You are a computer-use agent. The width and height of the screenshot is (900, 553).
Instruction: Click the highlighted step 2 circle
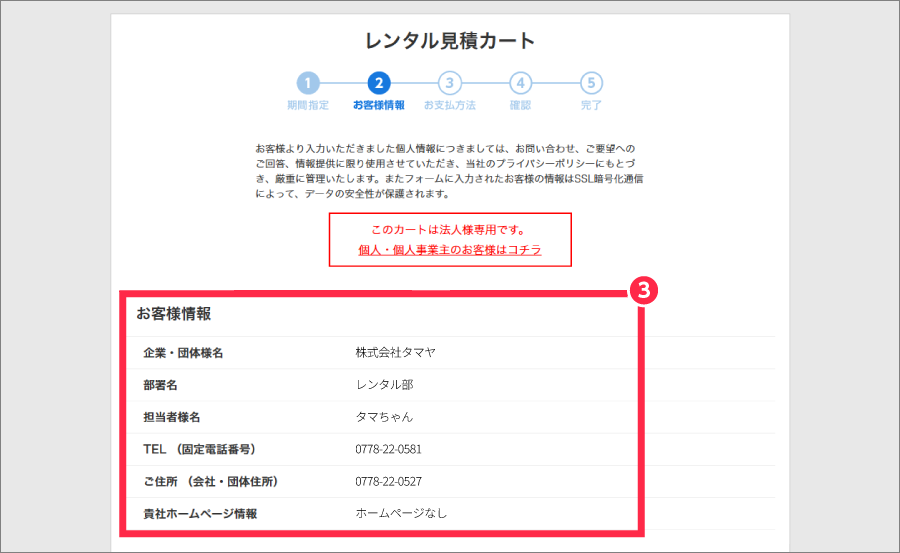[379, 83]
